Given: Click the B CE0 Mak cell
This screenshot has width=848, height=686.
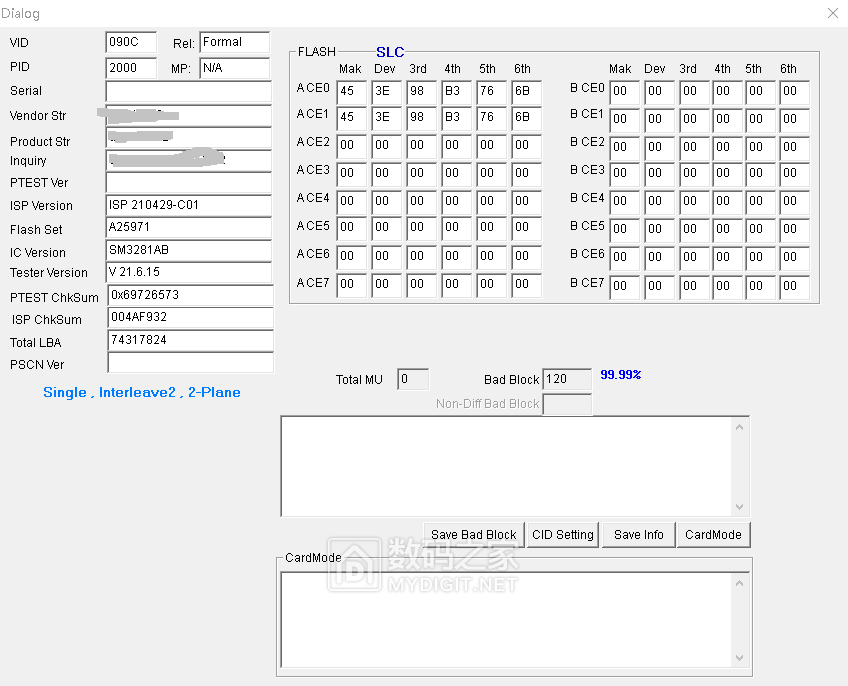Looking at the screenshot, I should click(x=624, y=92).
